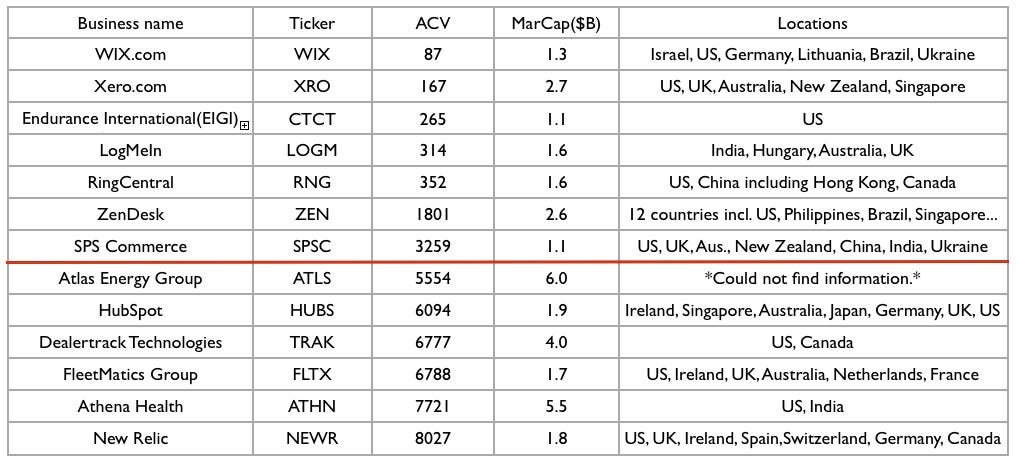1016x463 pixels.
Task: Click the WIX.com business name cell
Action: 130,54
